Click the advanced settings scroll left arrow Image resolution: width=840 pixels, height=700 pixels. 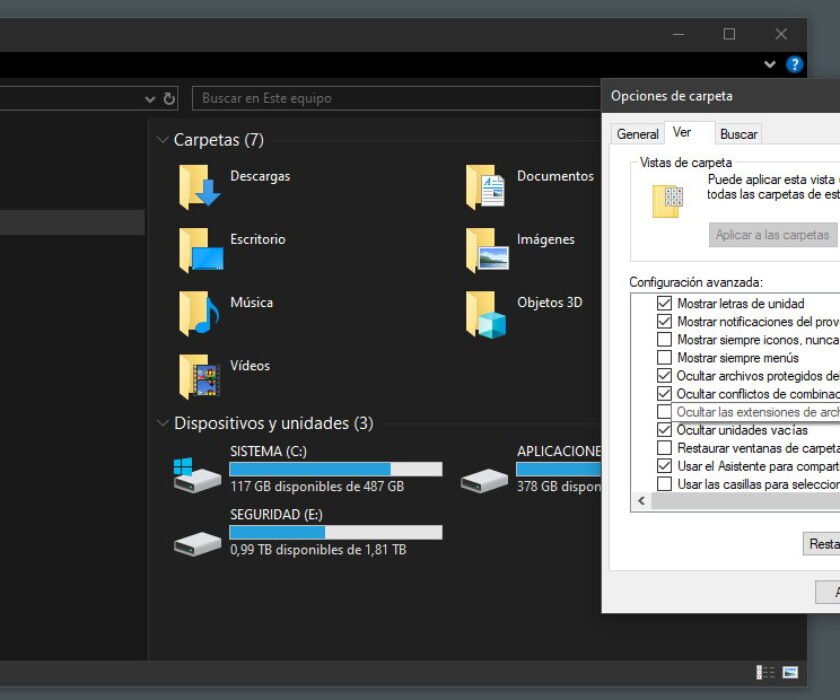coord(641,501)
